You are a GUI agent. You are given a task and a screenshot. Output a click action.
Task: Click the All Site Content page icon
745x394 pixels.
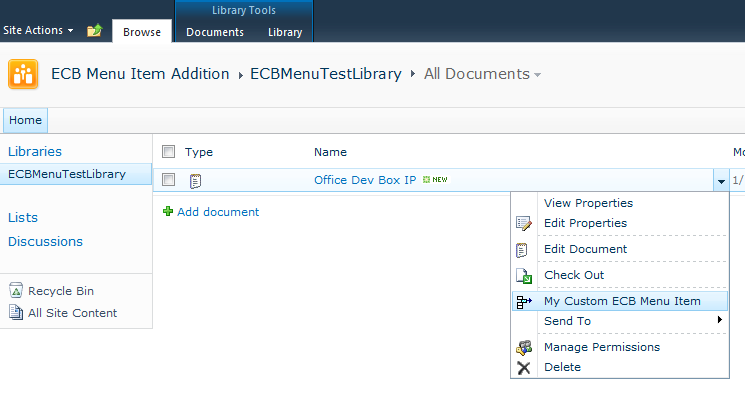[16, 312]
